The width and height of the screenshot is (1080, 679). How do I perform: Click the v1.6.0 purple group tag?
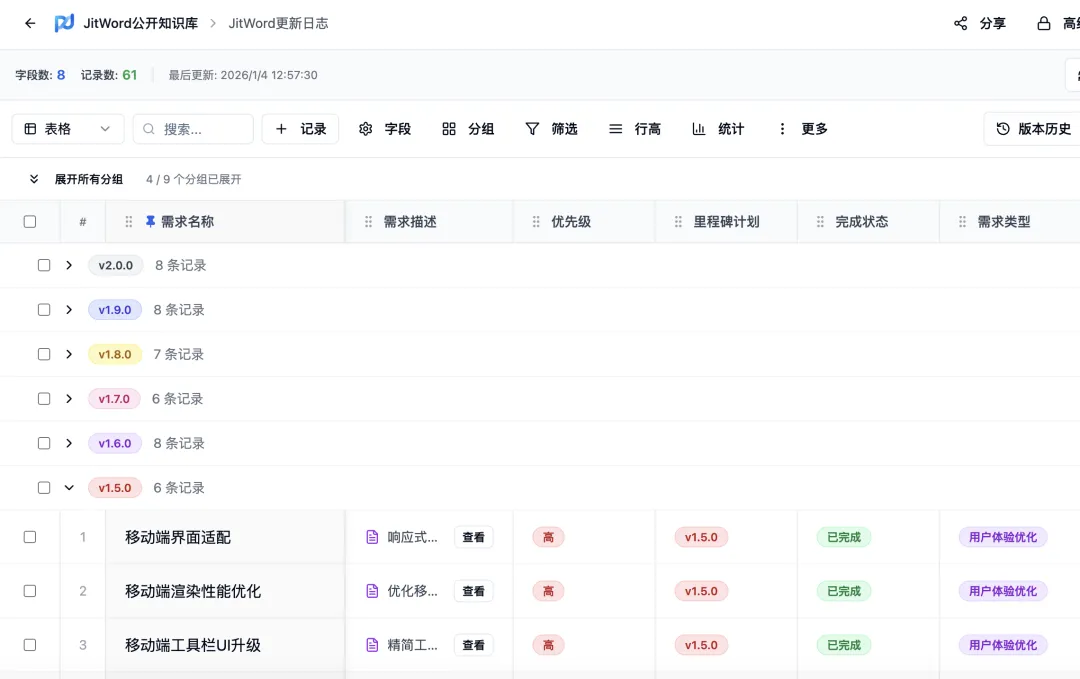115,443
